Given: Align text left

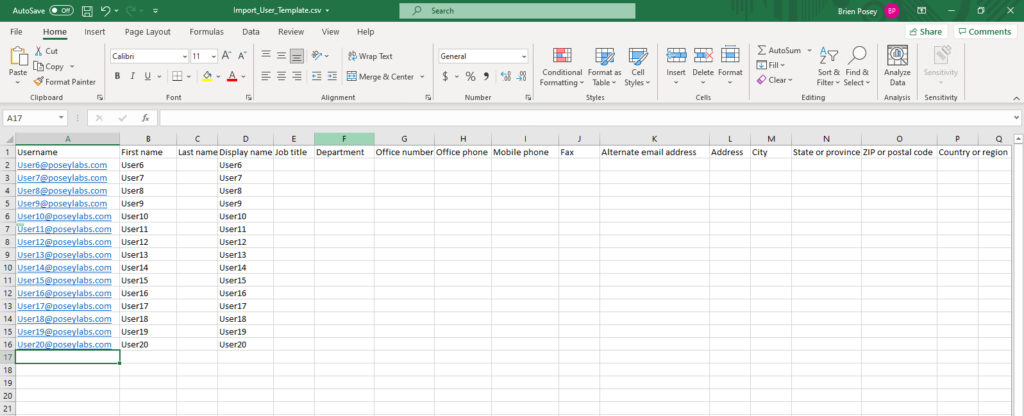Looking at the screenshot, I should pos(266,76).
